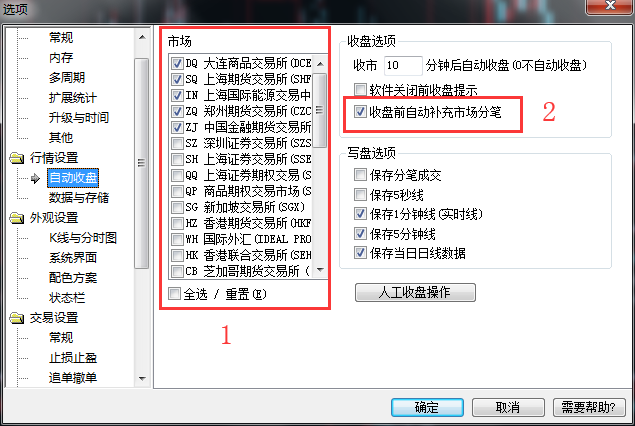Image resolution: width=635 pixels, height=426 pixels.
Task: Select K线与分时图 in the tree
Action: pos(83,238)
